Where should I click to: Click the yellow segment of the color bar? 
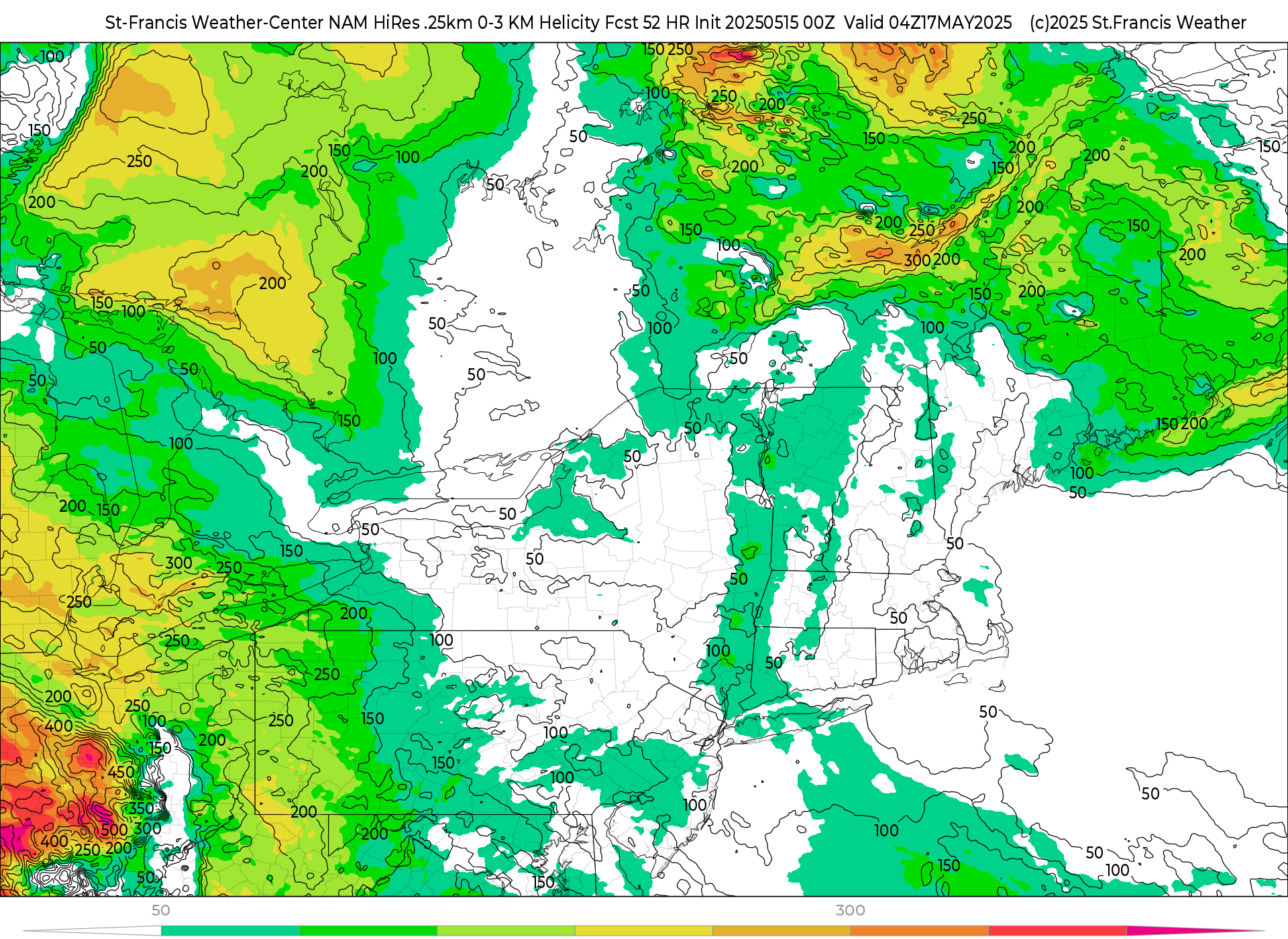coord(644,931)
